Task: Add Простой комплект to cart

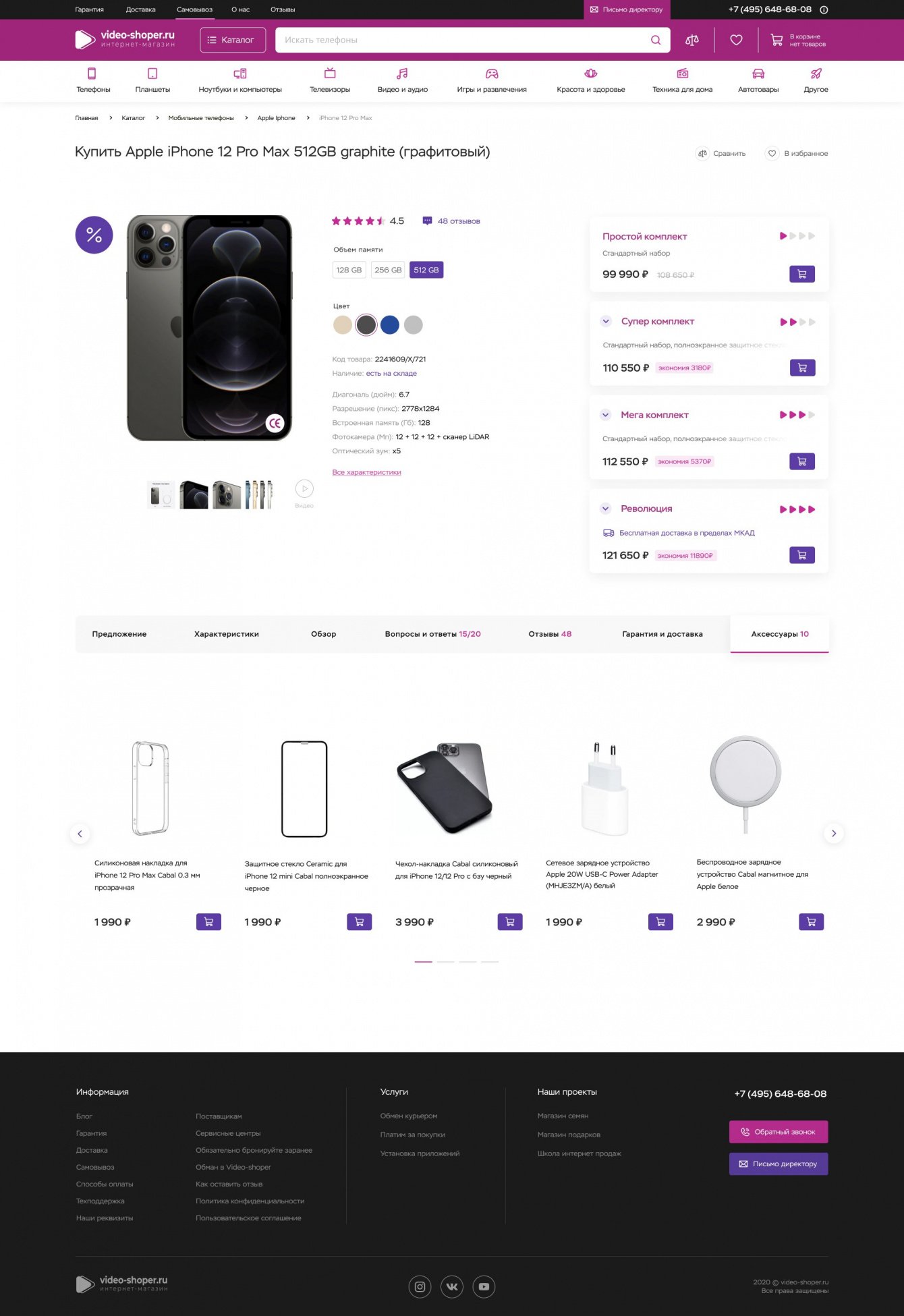Action: coord(802,274)
